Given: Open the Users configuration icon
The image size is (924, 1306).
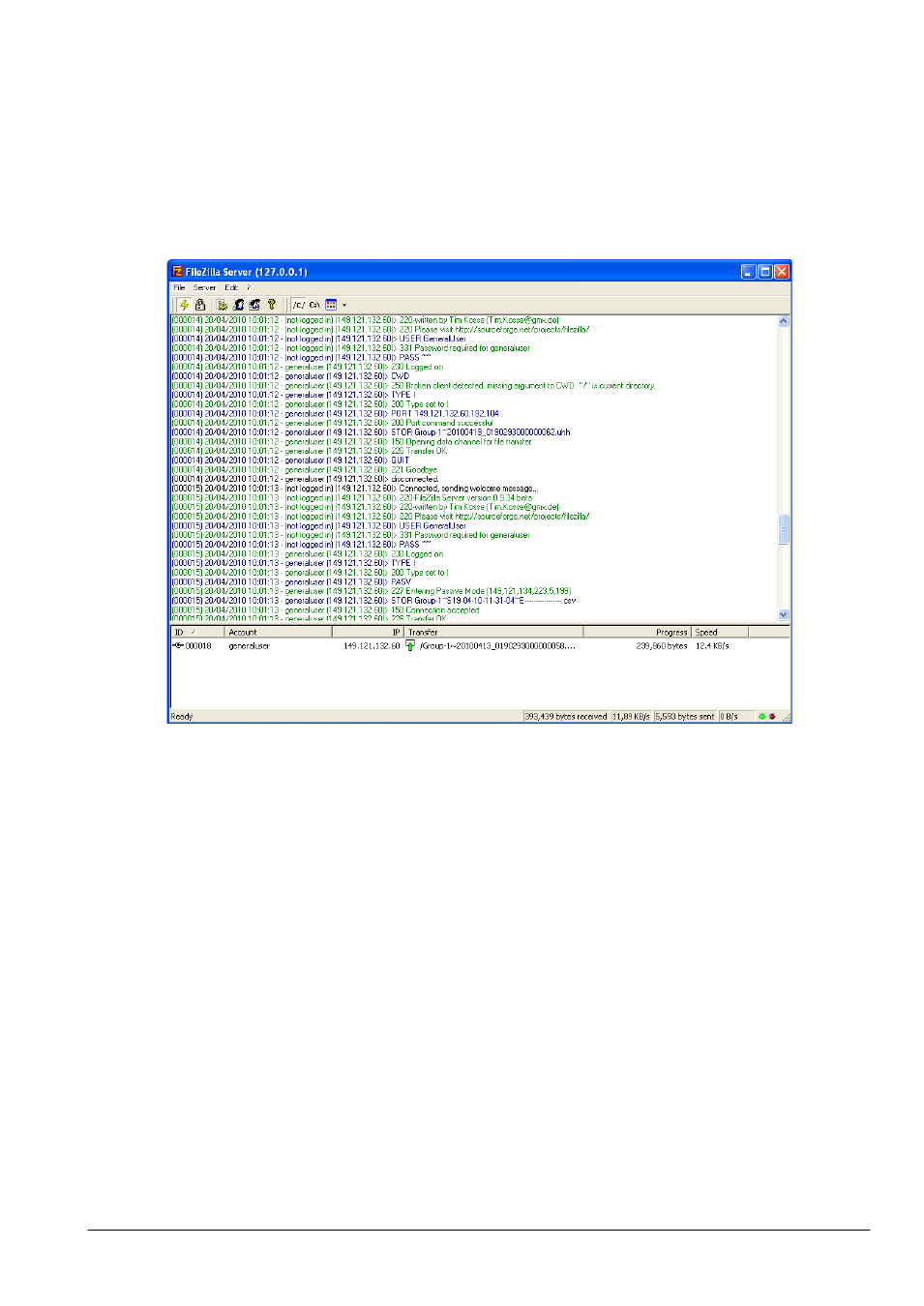Looking at the screenshot, I should (239, 305).
